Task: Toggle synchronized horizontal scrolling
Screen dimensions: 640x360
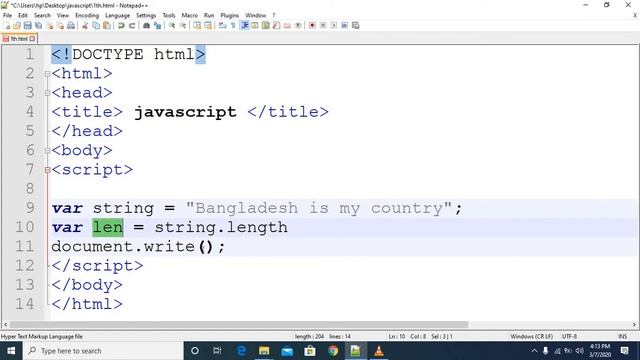Action: tap(208, 26)
